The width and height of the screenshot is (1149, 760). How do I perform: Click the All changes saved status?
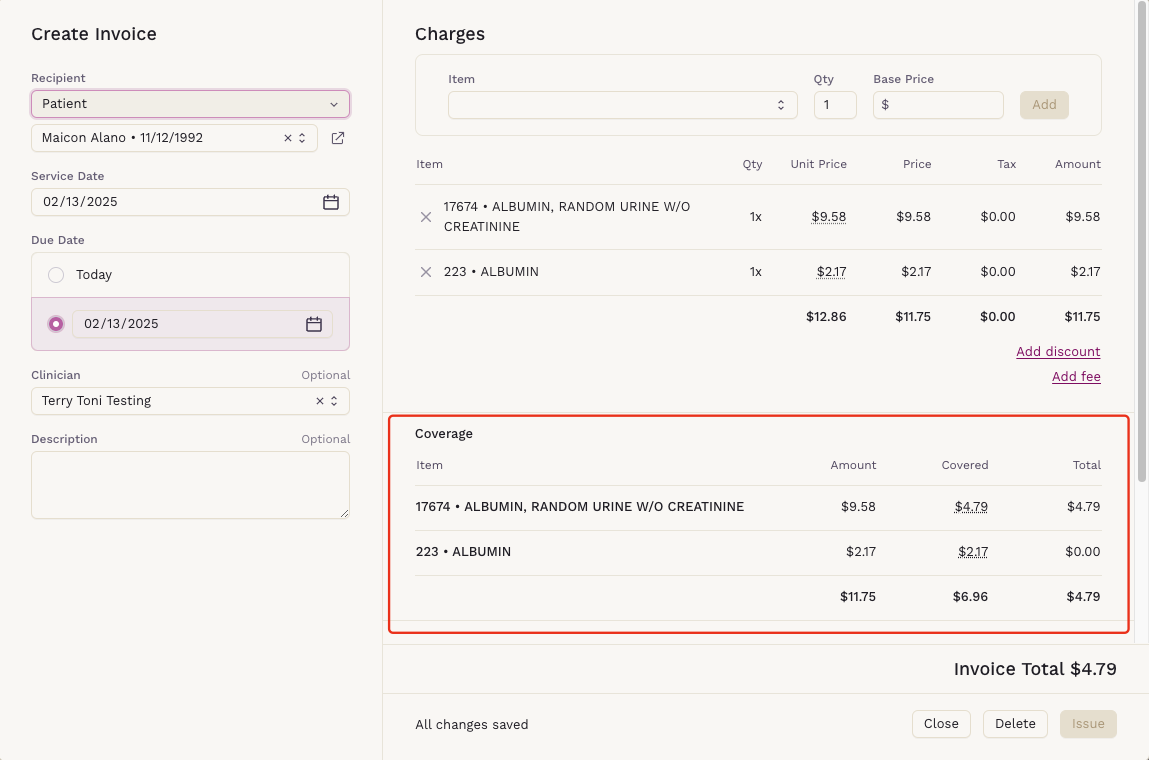pos(472,725)
